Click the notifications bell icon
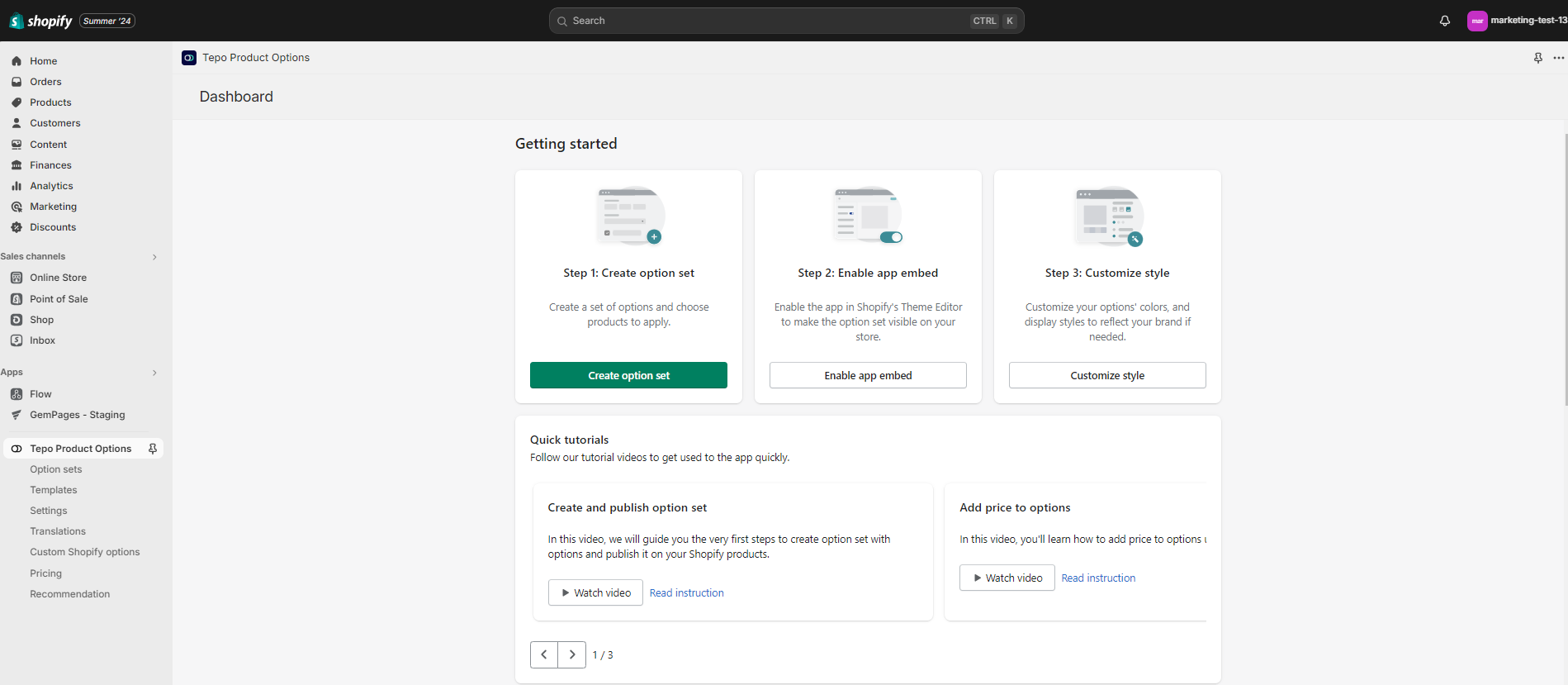1568x685 pixels. 1444,21
